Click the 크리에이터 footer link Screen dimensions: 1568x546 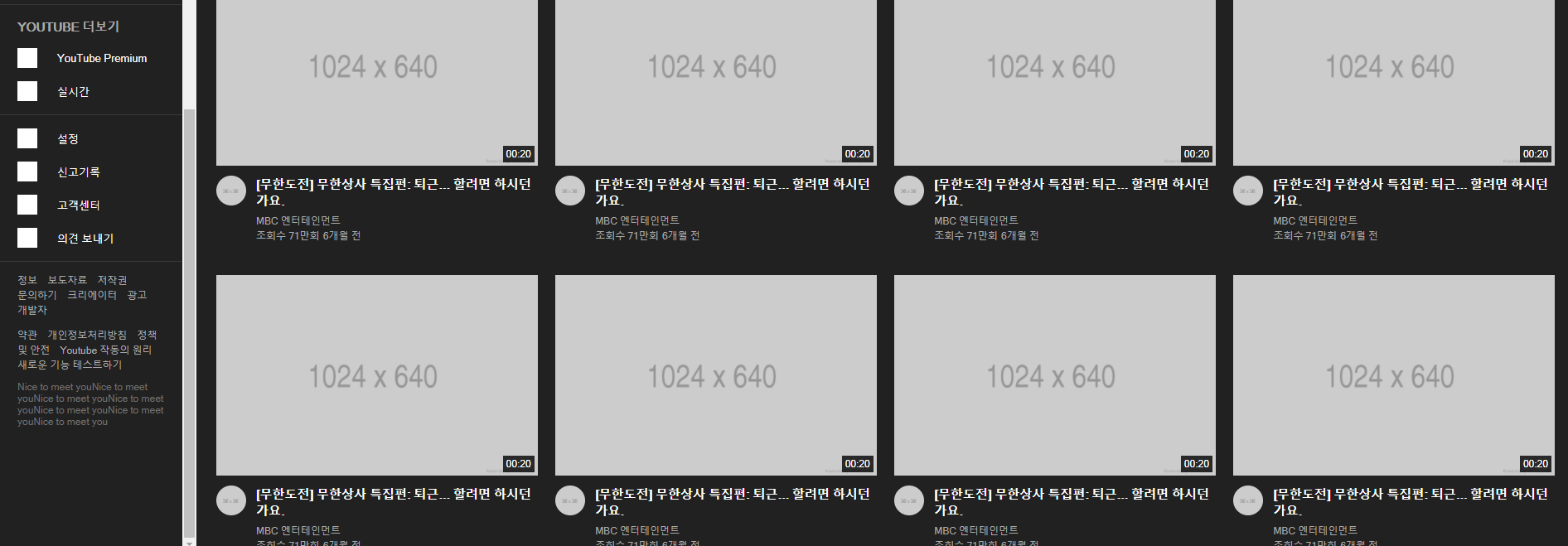click(x=92, y=295)
